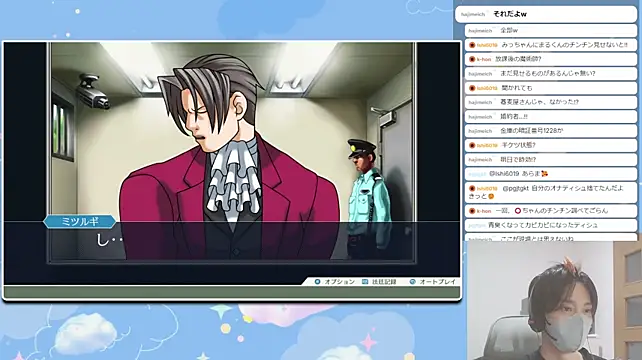The height and width of the screenshot is (360, 642).
Task: Select chat message @ishi6019 あらま
Action: (x=551, y=174)
